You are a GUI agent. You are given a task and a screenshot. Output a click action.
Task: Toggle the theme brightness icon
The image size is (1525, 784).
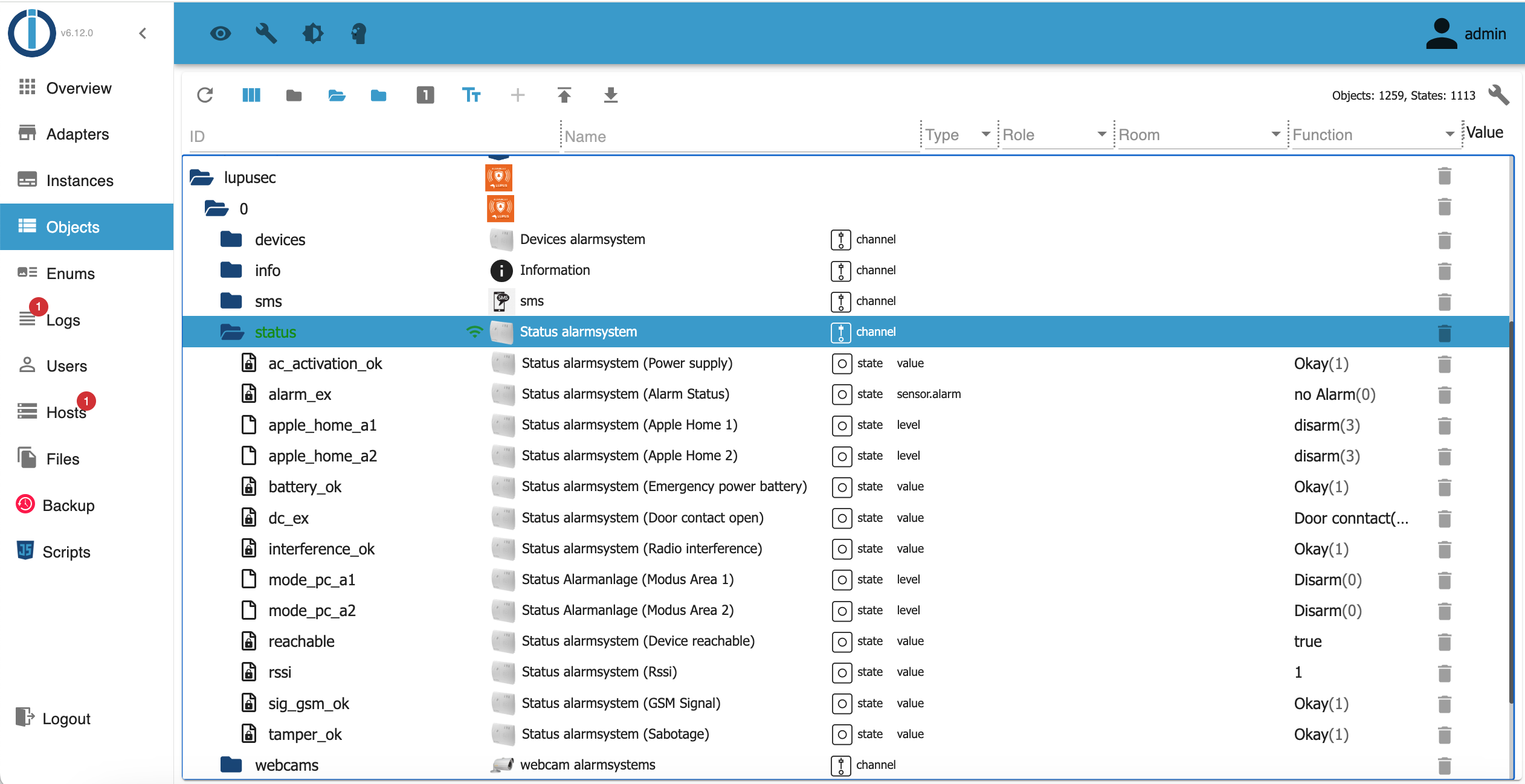312,33
